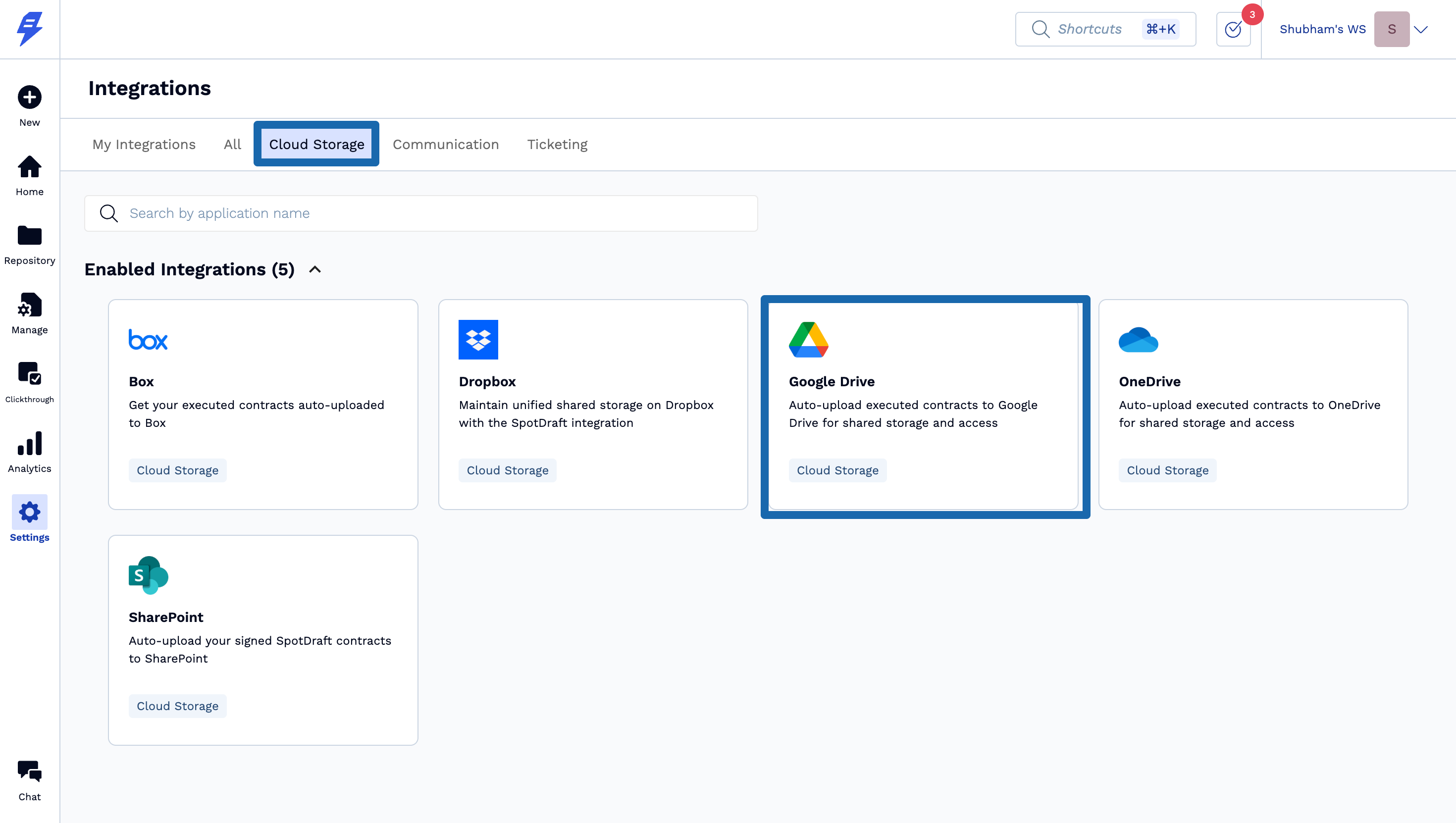Open the Repository folder icon
1456x823 pixels.
(29, 236)
